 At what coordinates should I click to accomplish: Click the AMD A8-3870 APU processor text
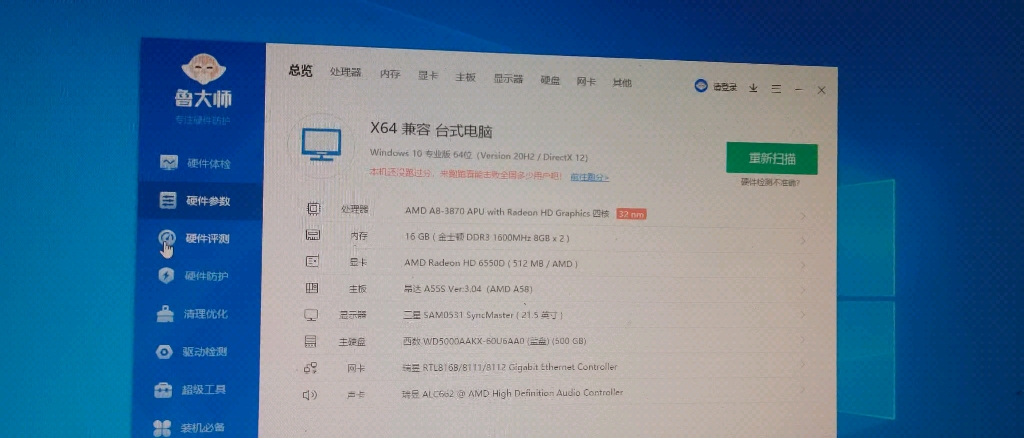507,211
